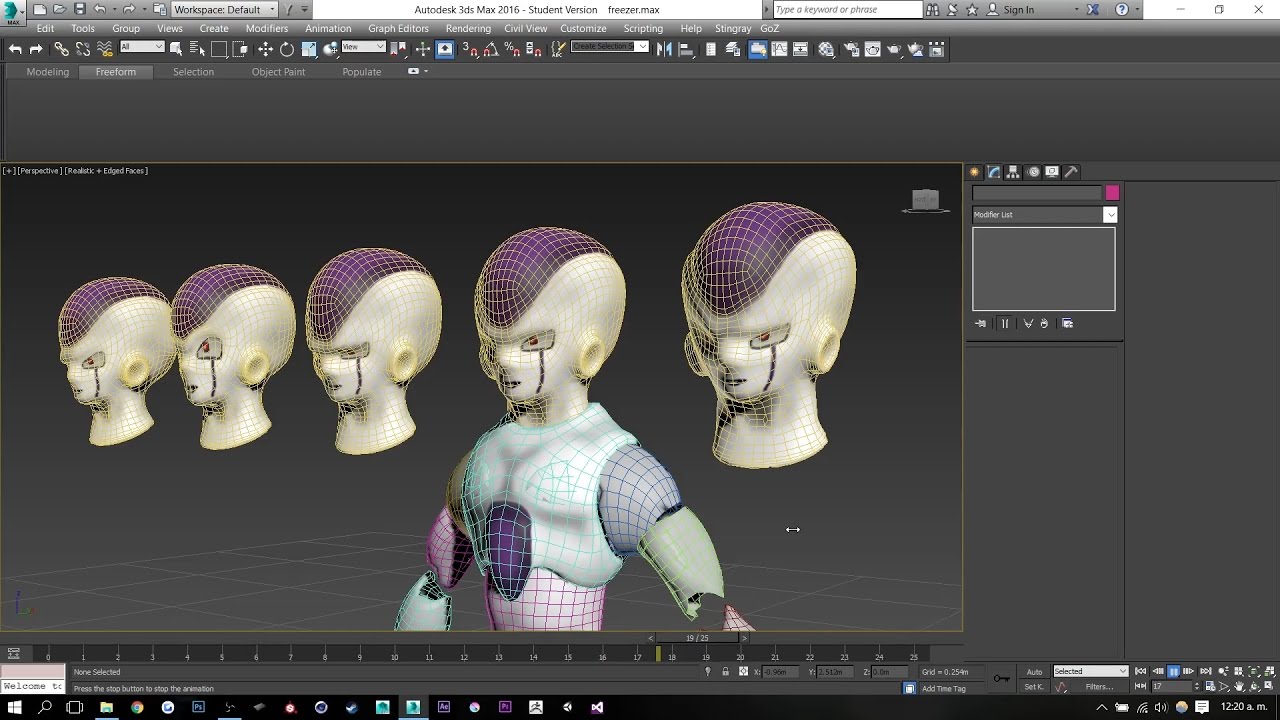Click the Set Key button
1280x720 pixels.
coord(1034,687)
